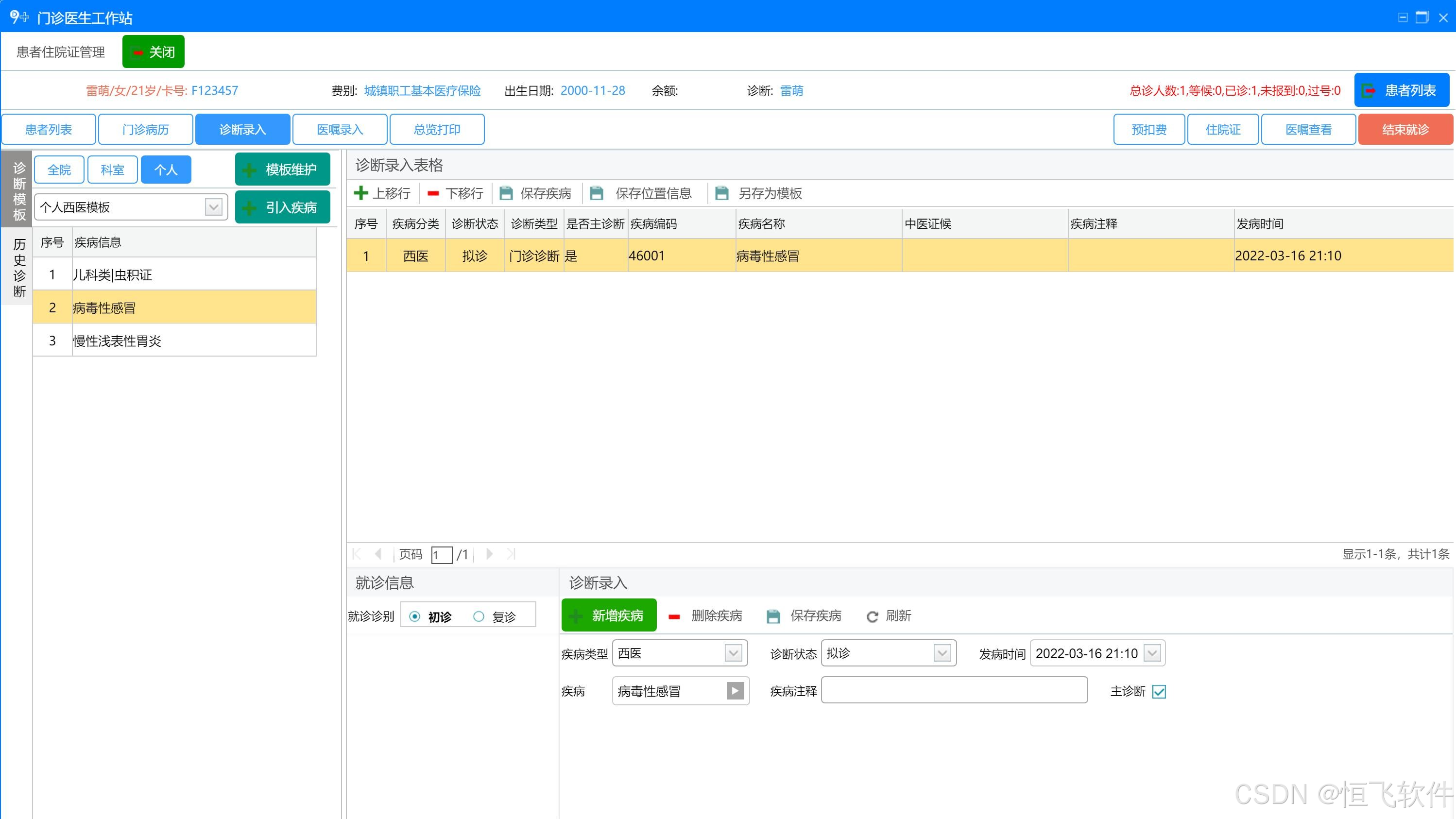Open the 诊断状态 dropdown

[942, 653]
